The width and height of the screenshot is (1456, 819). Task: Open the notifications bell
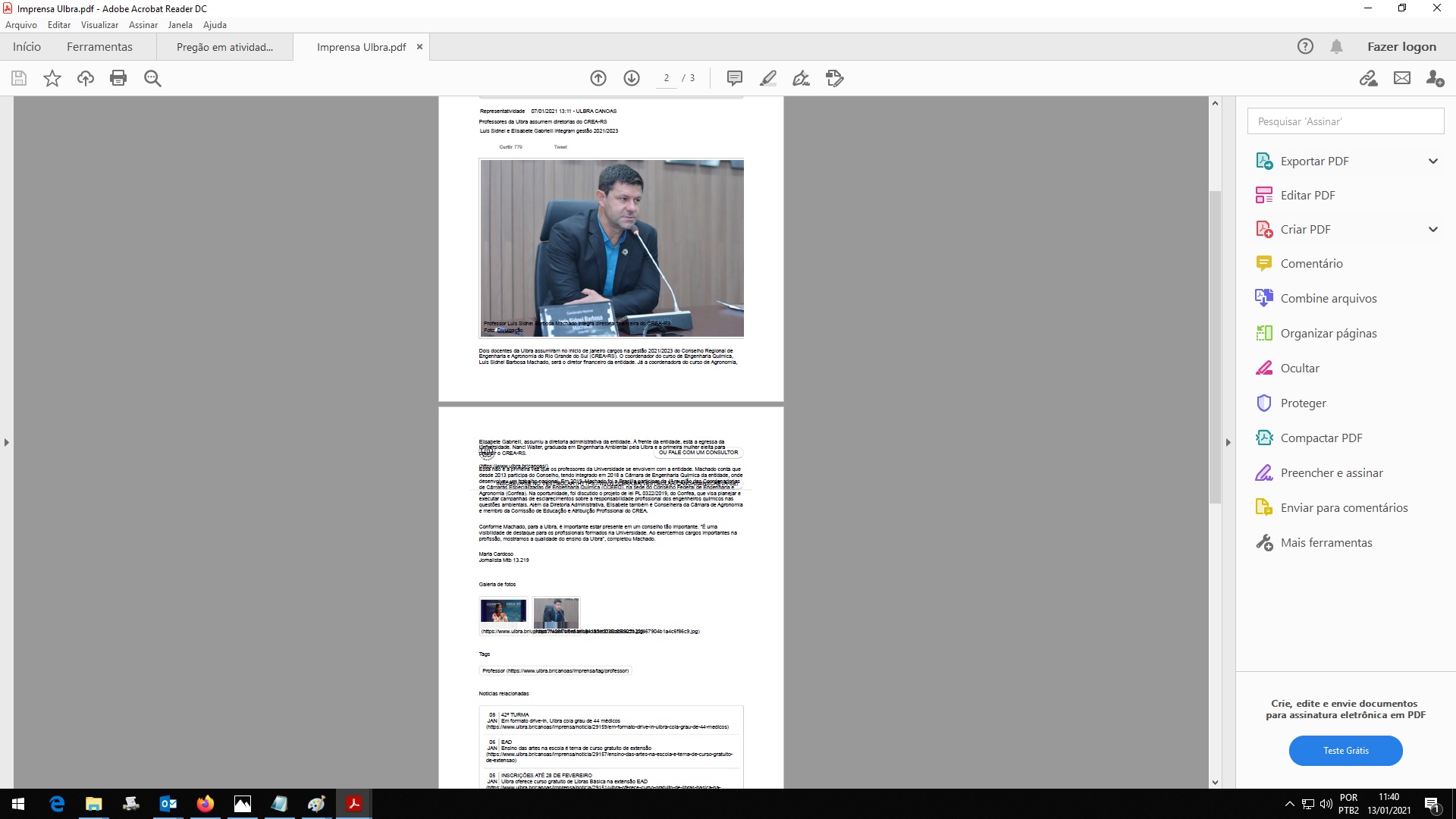click(1337, 47)
